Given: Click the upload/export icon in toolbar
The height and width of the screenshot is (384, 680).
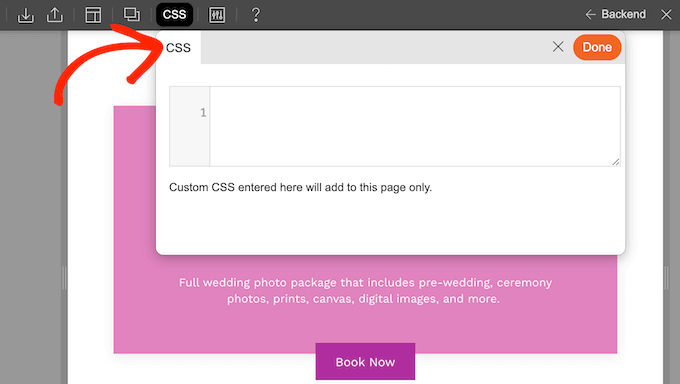Looking at the screenshot, I should click(x=55, y=15).
